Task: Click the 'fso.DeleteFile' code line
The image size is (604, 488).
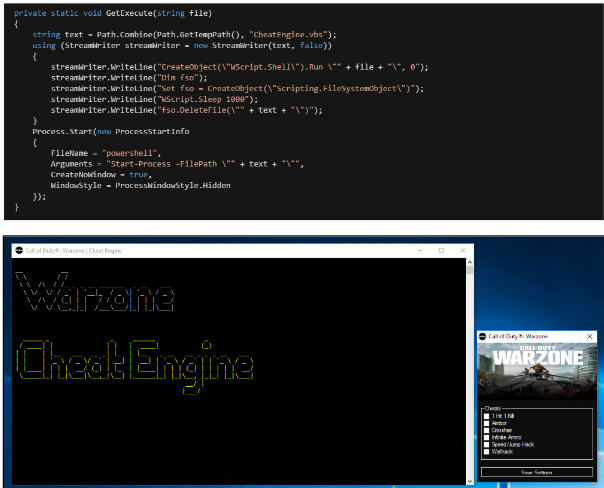Action: [186, 110]
